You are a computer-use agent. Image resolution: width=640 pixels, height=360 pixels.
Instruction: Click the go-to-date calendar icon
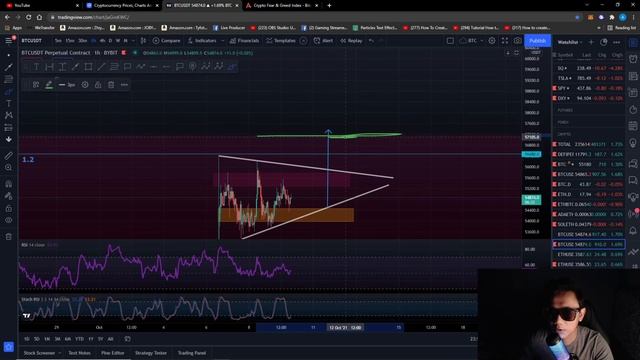click(127, 339)
